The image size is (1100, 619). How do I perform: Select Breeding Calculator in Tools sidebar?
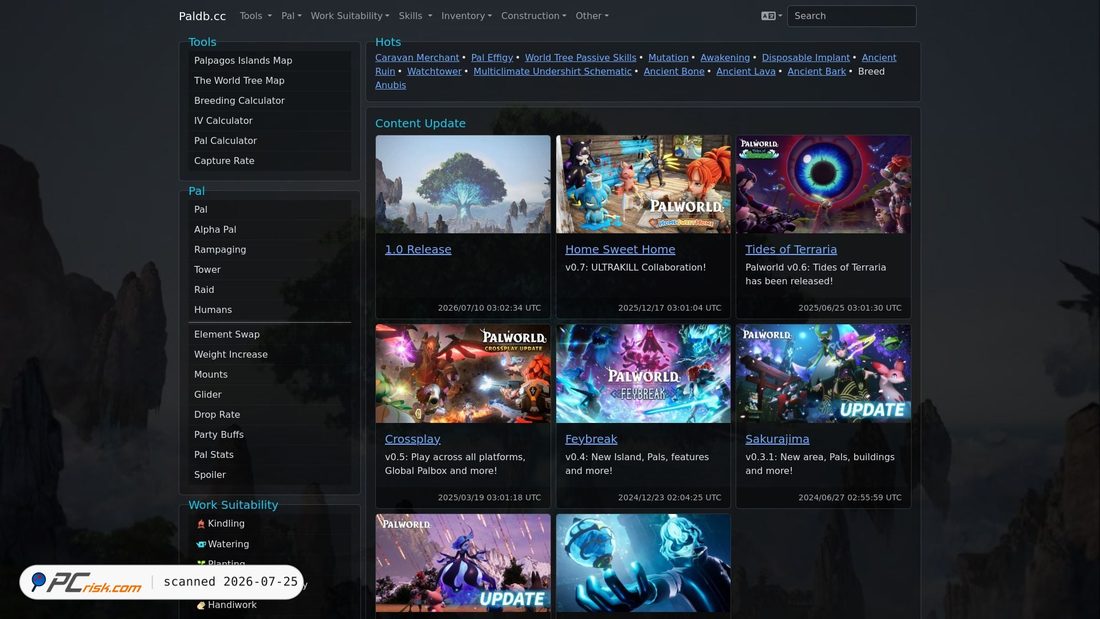click(239, 100)
